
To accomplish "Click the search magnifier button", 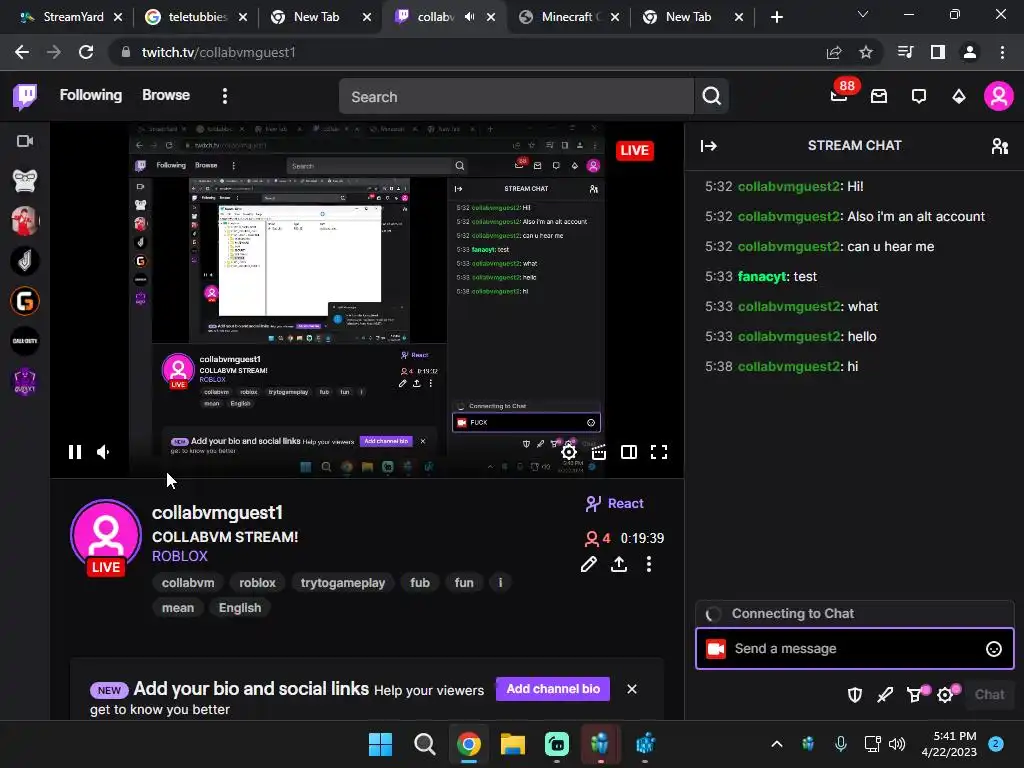I will (x=711, y=97).
